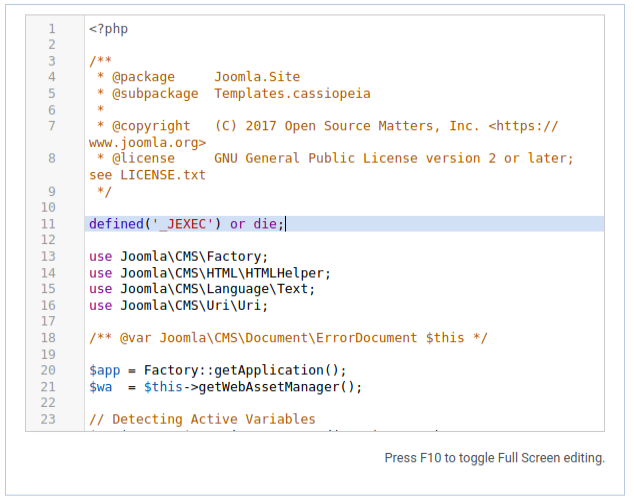Click the use Joomla\CMS\Uri\Uri statement
The height and width of the screenshot is (503, 634).
178,305
